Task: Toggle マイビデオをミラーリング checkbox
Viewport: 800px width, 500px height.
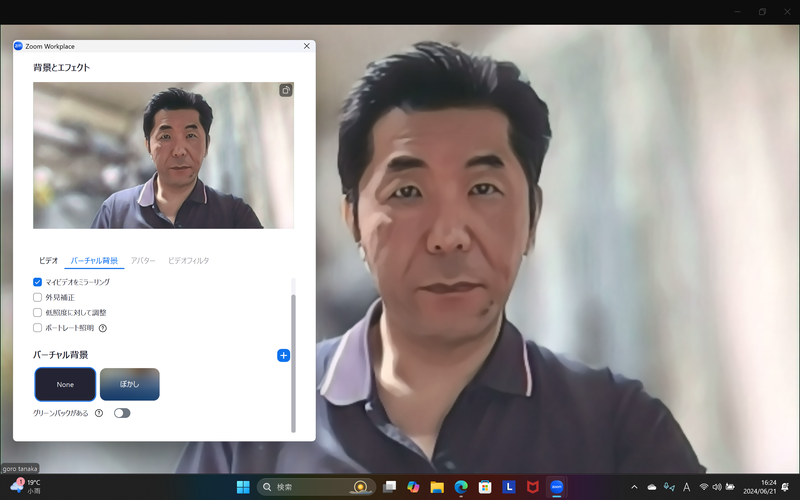Action: click(x=37, y=282)
